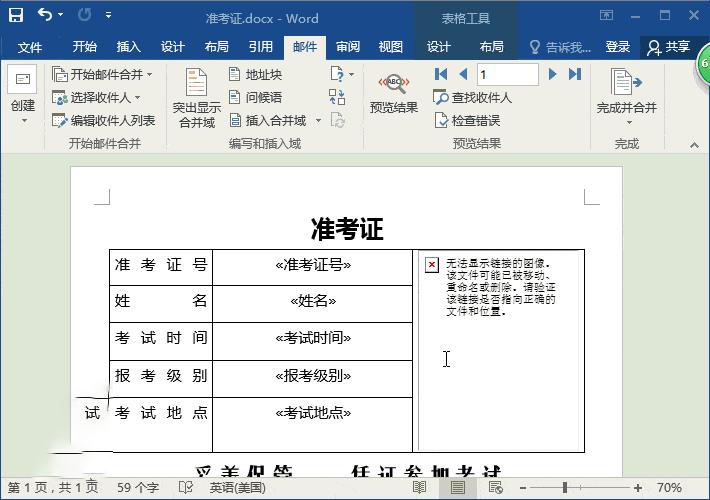Image resolution: width=710 pixels, height=500 pixels.
Task: Go to the next record
Action: pos(552,74)
